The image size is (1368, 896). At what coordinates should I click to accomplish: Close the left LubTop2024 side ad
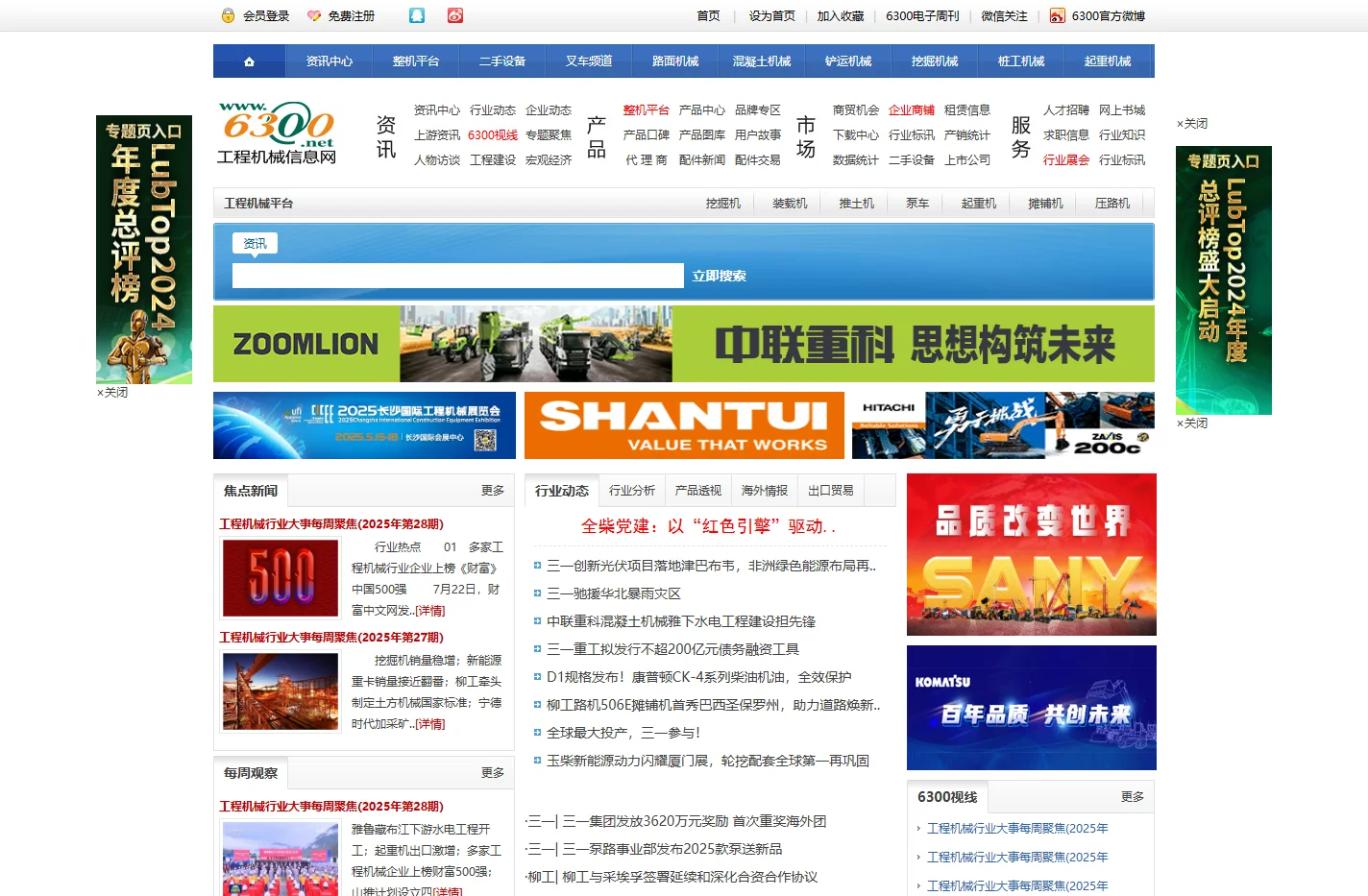pyautogui.click(x=112, y=393)
